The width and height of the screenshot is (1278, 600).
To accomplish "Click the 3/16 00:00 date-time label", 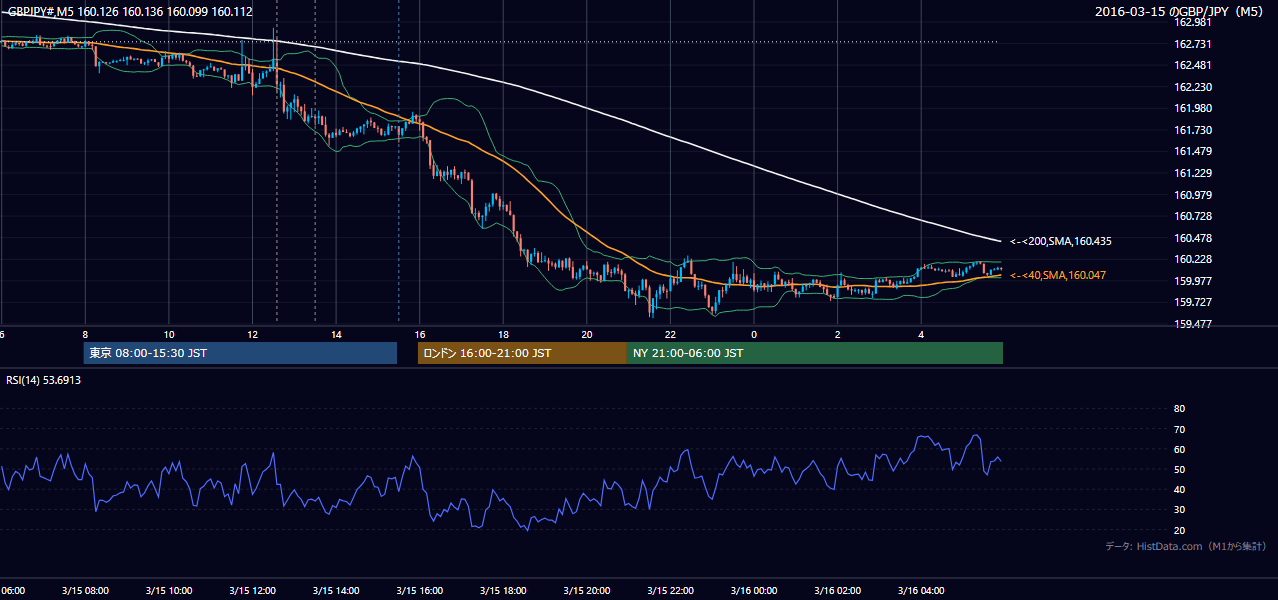I will [x=753, y=590].
